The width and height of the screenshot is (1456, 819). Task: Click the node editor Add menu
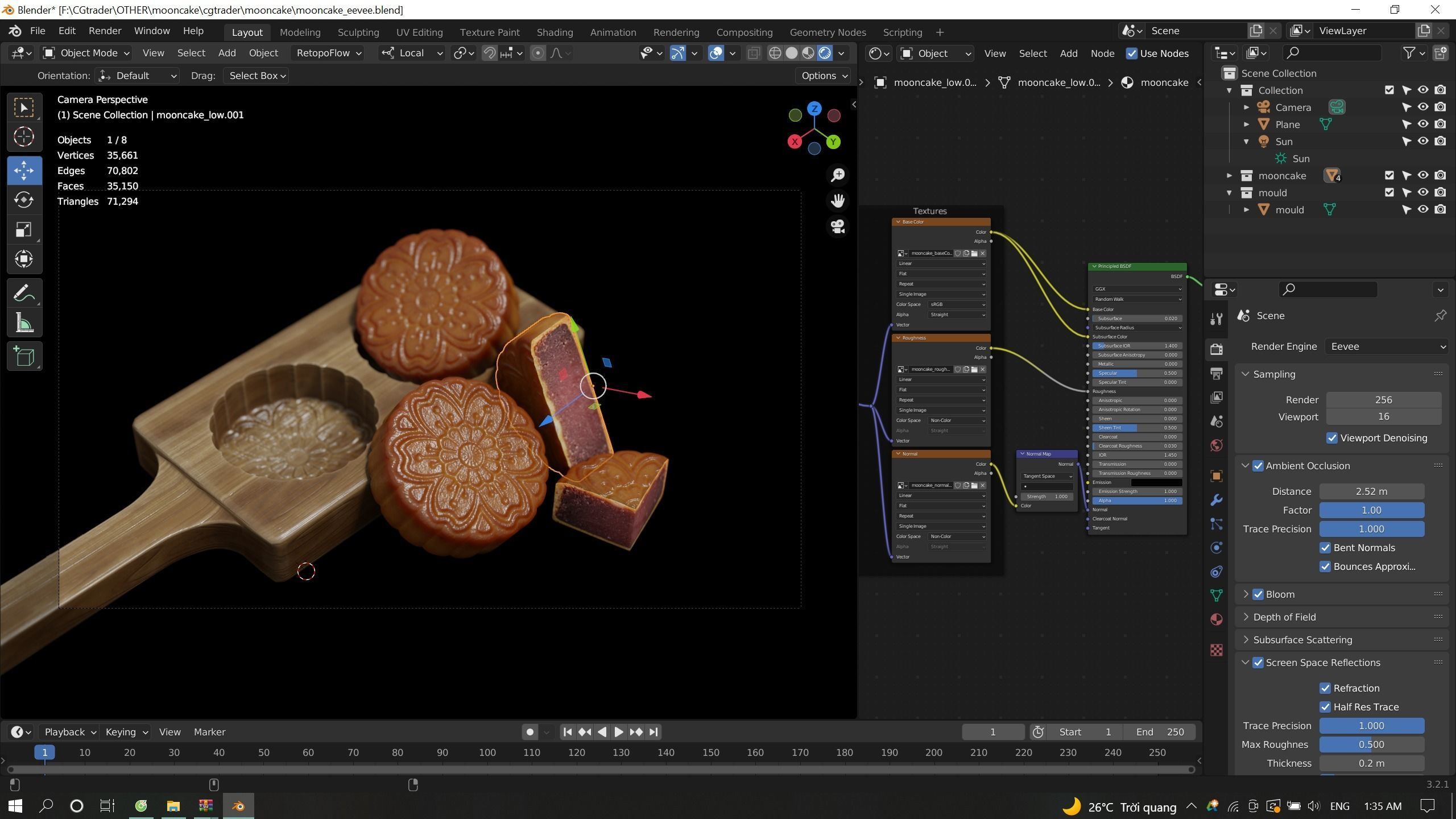(1068, 53)
